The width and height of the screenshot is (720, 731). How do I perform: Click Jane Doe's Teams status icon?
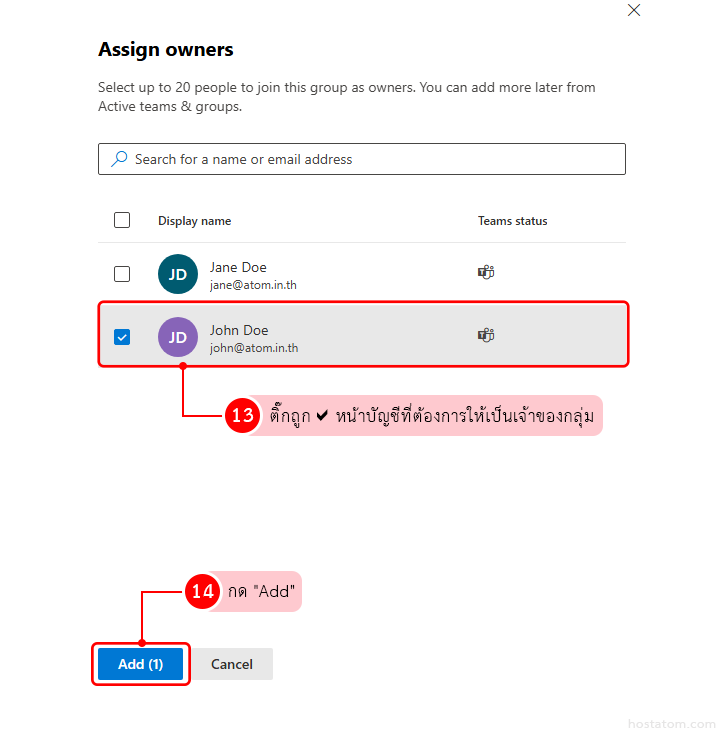[x=486, y=272]
